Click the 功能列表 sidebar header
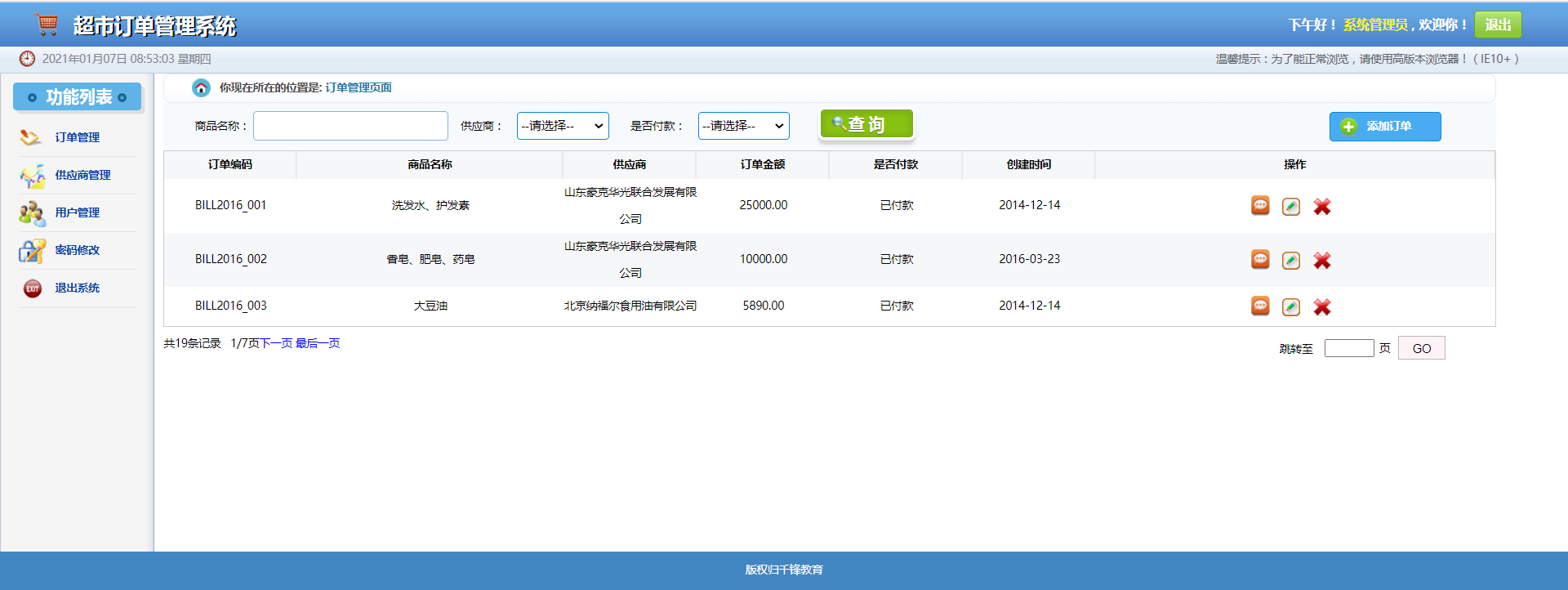The height and width of the screenshot is (590, 1568). pyautogui.click(x=78, y=97)
